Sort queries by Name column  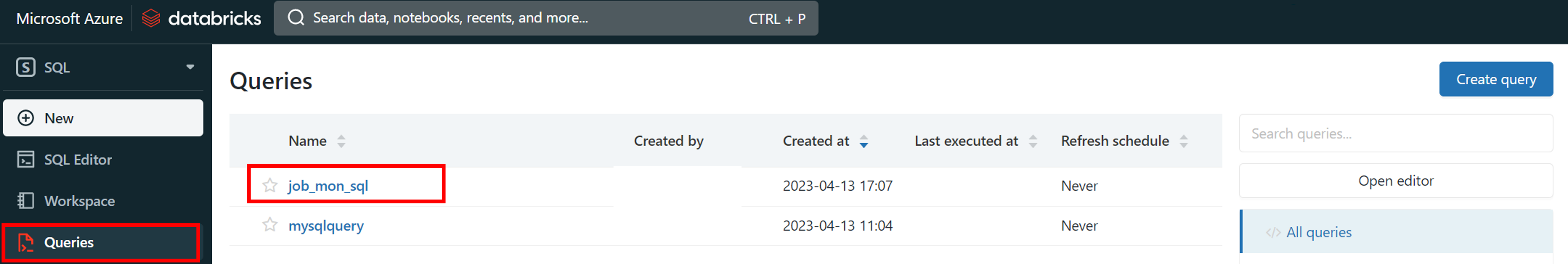pyautogui.click(x=341, y=141)
